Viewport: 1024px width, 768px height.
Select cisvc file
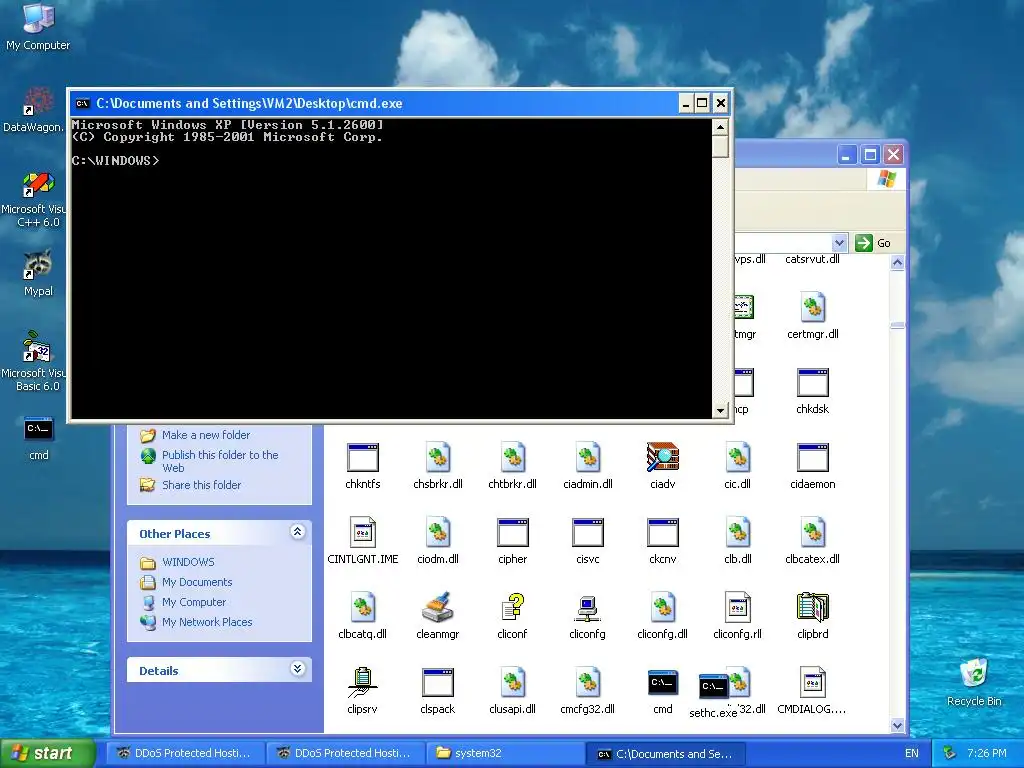588,541
